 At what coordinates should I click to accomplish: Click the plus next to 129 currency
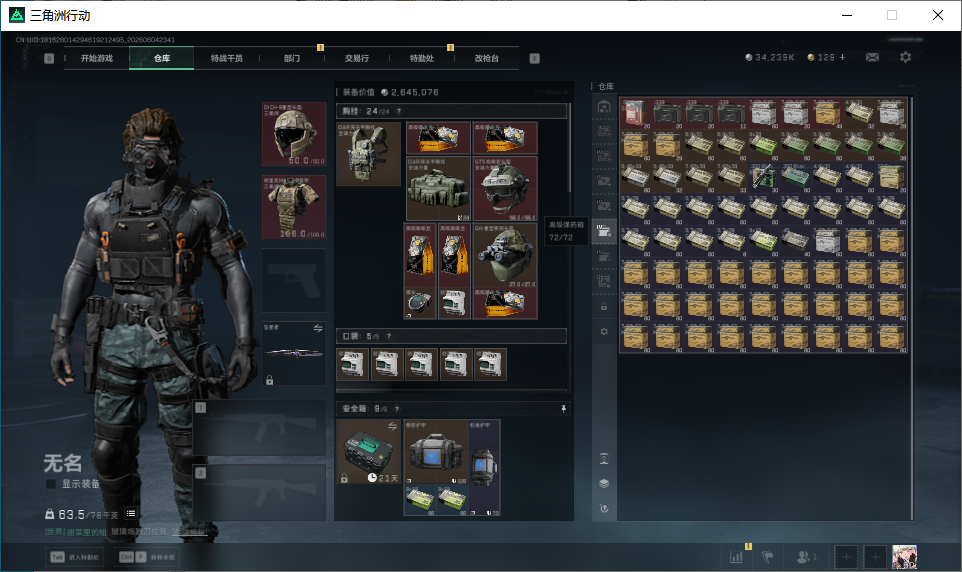(x=842, y=57)
